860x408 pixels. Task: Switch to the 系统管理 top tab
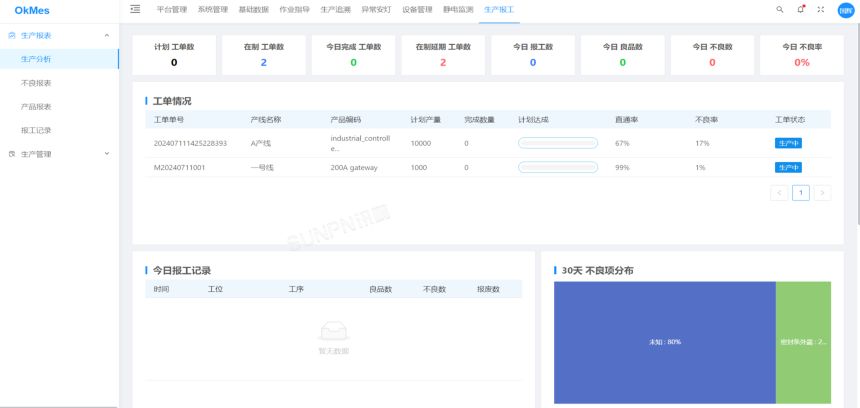pyautogui.click(x=213, y=9)
